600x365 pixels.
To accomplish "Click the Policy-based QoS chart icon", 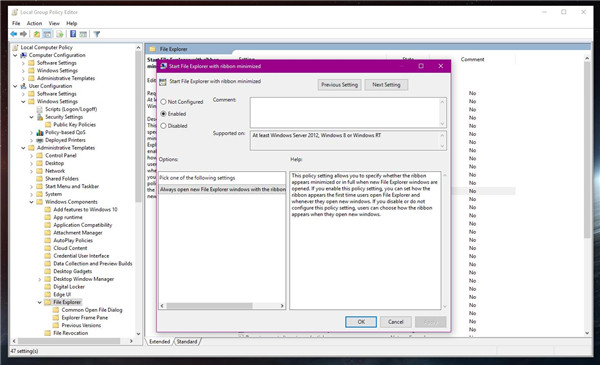I will tap(40, 132).
